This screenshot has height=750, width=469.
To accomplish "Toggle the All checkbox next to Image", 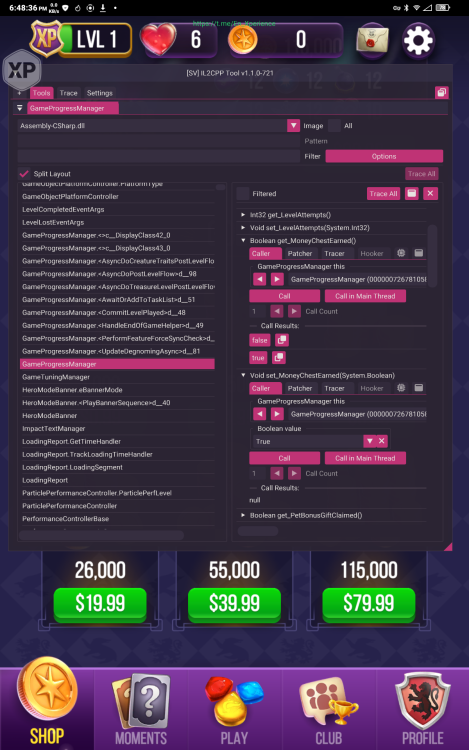I will [x=335, y=126].
